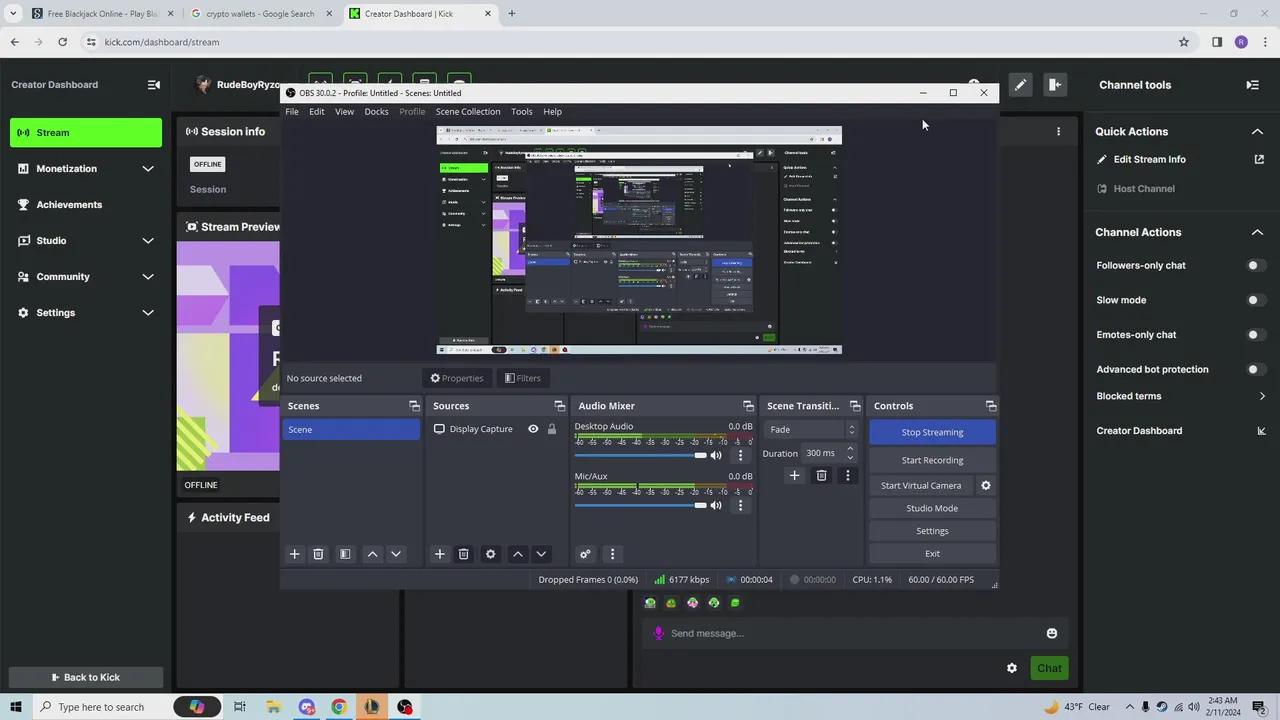
Task: Open scene filters in the Scenes dock
Action: [x=345, y=554]
